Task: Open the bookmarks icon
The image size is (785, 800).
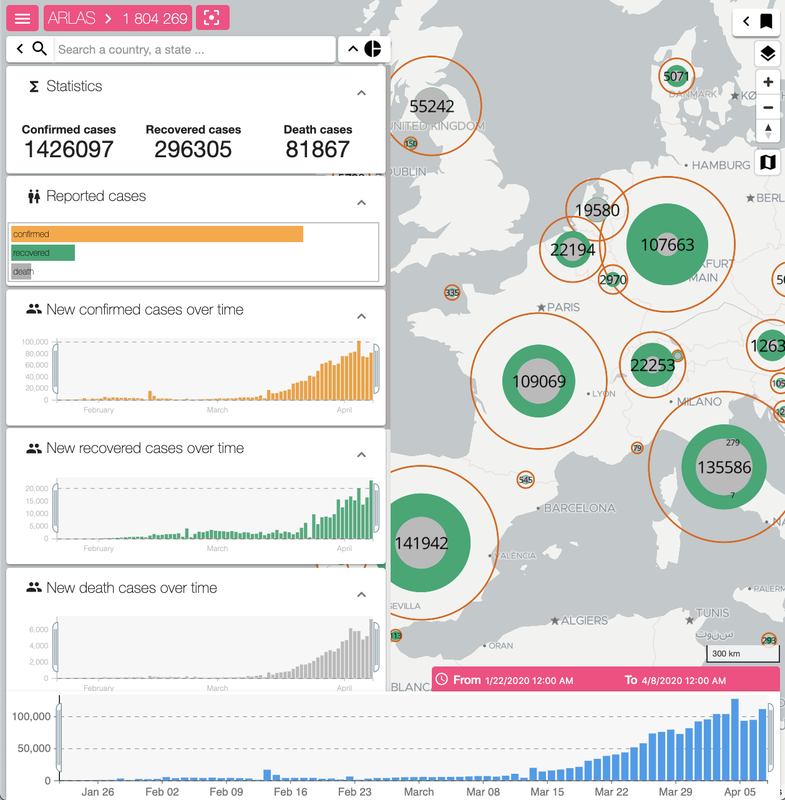Action: pos(766,21)
